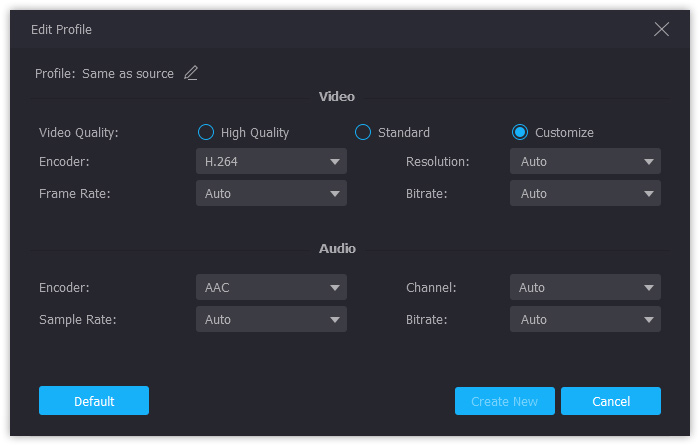
Task: Click the Create New button
Action: coord(504,401)
